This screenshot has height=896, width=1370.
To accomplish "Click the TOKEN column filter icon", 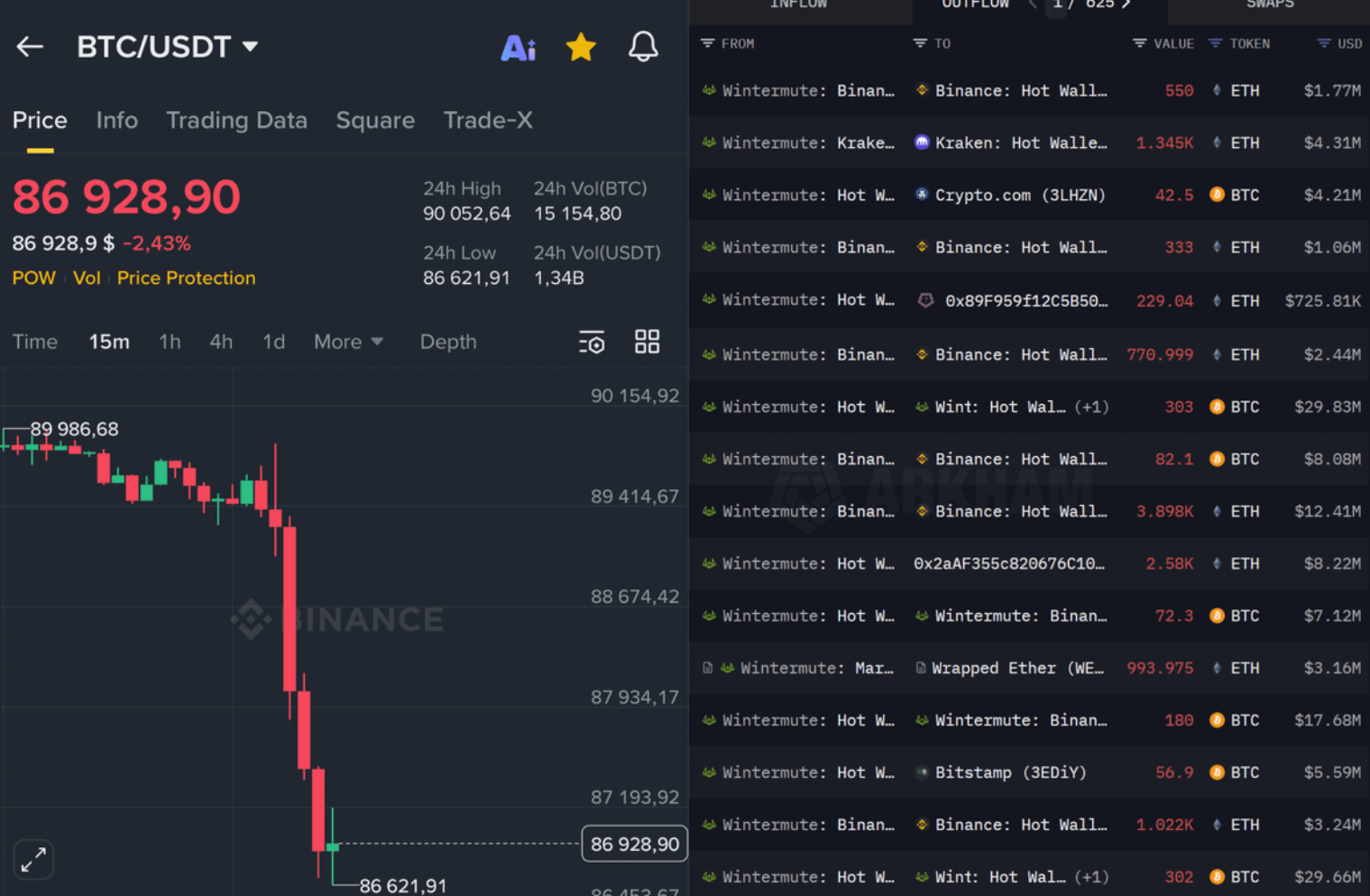I will click(1216, 43).
